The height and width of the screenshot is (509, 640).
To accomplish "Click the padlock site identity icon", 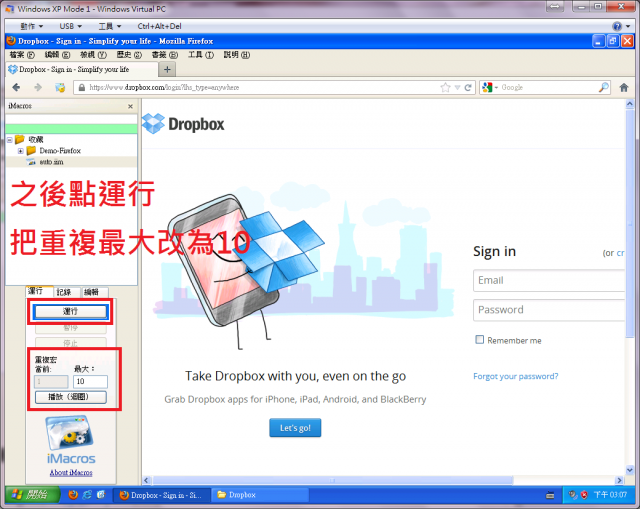I will tap(82, 87).
